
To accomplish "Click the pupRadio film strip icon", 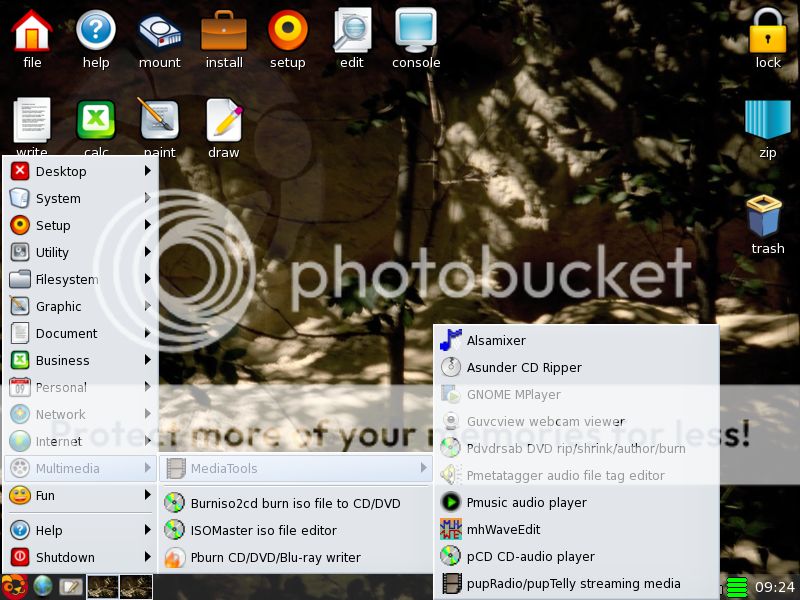I will (451, 584).
